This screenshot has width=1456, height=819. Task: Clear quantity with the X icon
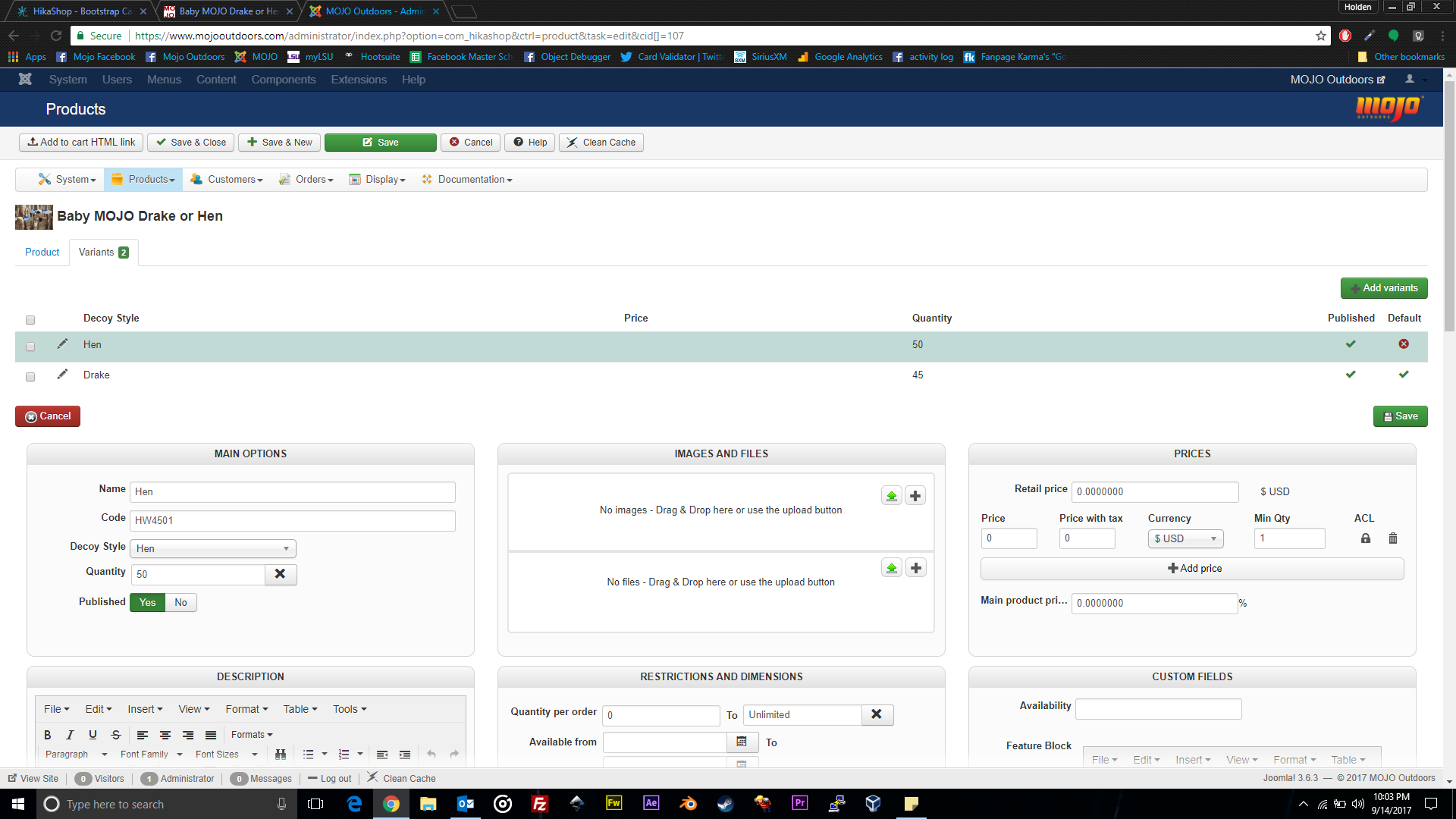pyautogui.click(x=280, y=574)
